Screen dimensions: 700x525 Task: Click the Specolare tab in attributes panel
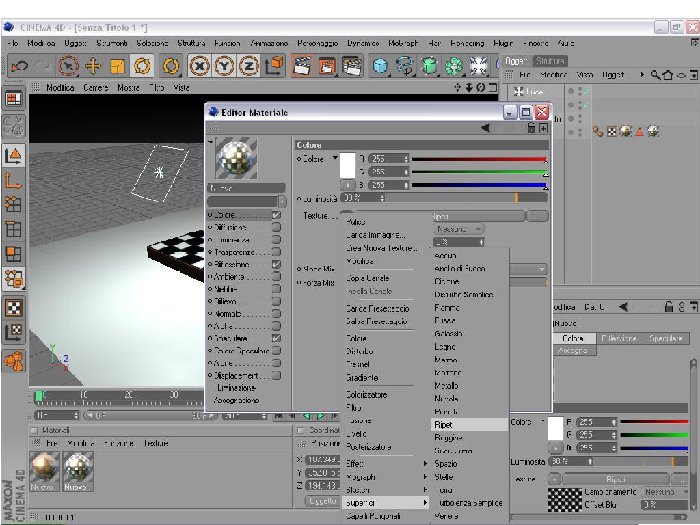point(666,338)
